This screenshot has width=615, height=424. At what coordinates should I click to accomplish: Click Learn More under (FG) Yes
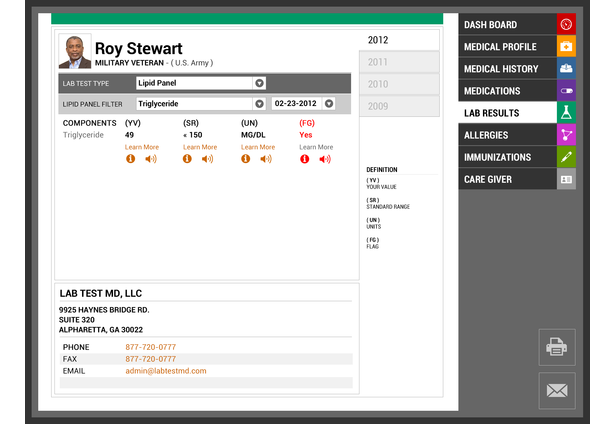coord(316,147)
